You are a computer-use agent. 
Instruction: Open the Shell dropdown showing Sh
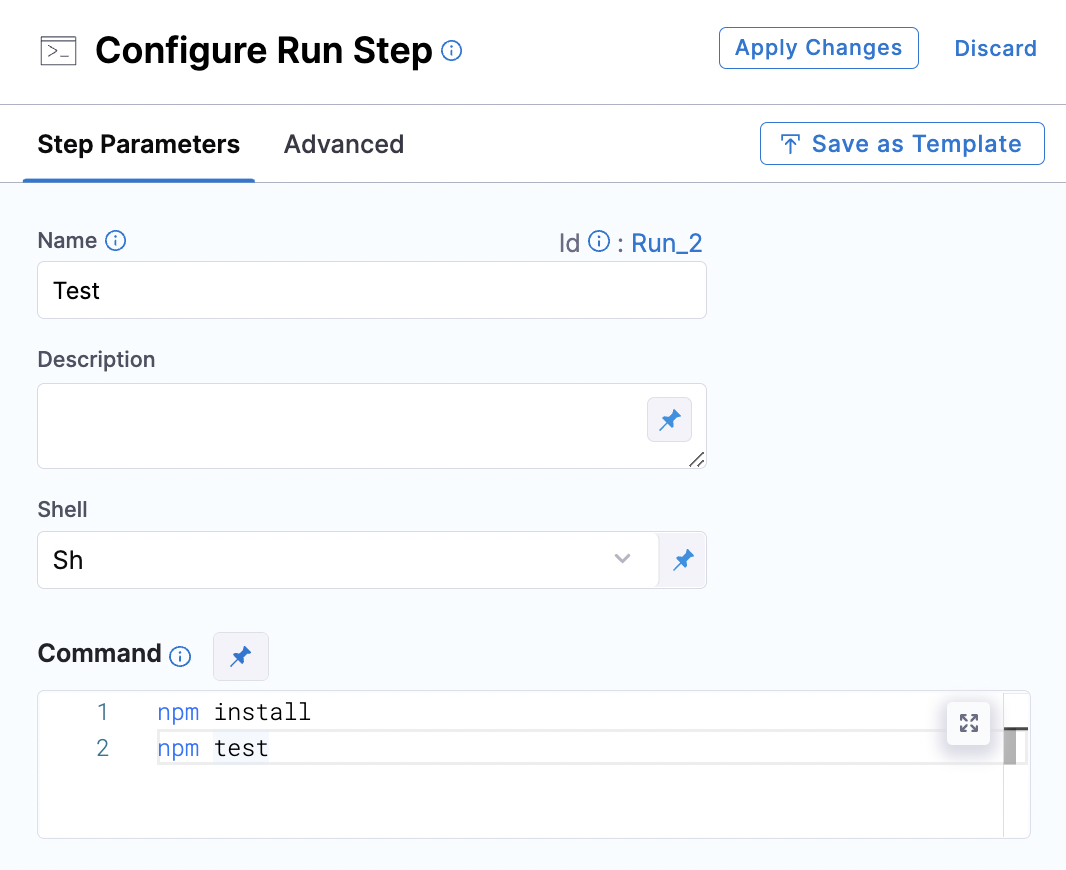tap(348, 560)
